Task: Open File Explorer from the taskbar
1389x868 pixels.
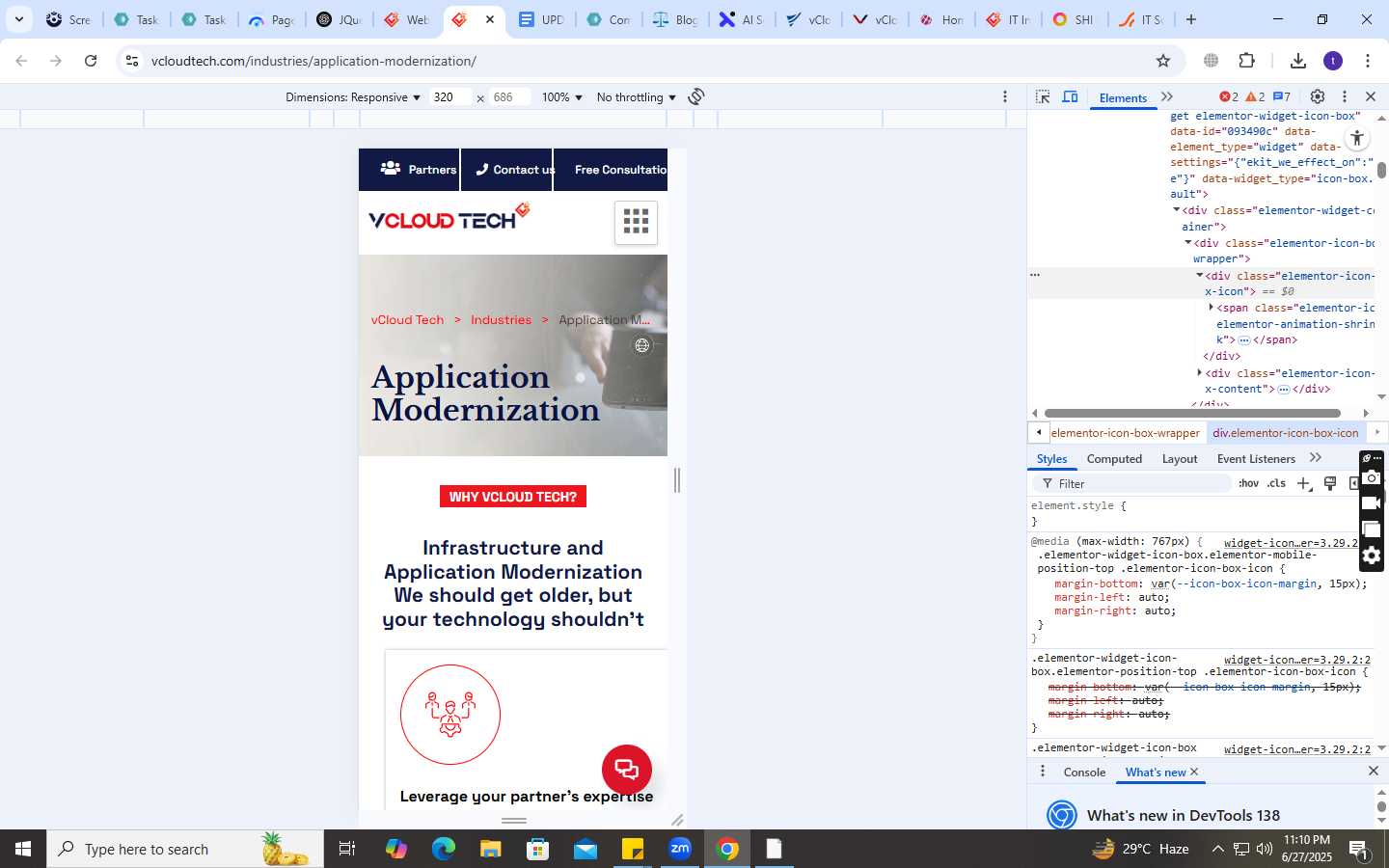Action: click(x=491, y=849)
